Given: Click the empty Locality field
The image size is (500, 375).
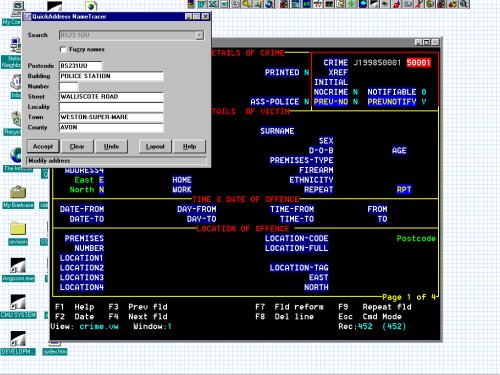Looking at the screenshot, I should pos(111,107).
